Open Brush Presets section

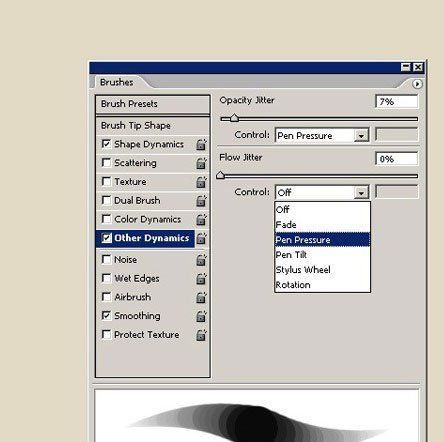pyautogui.click(x=153, y=104)
